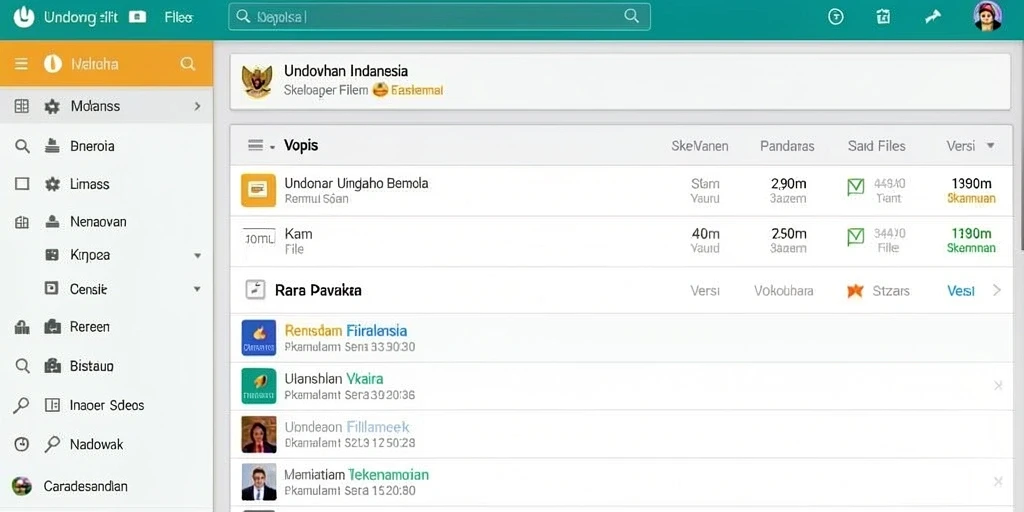Open the user avatar in top bar
The width and height of the screenshot is (1024, 512).
pyautogui.click(x=987, y=16)
